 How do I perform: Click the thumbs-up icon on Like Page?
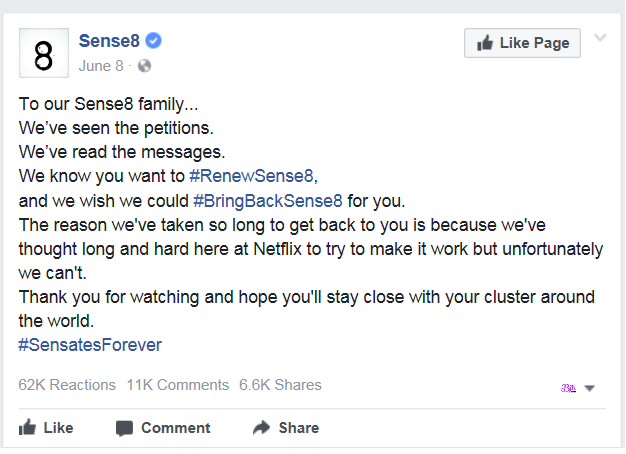pos(485,43)
